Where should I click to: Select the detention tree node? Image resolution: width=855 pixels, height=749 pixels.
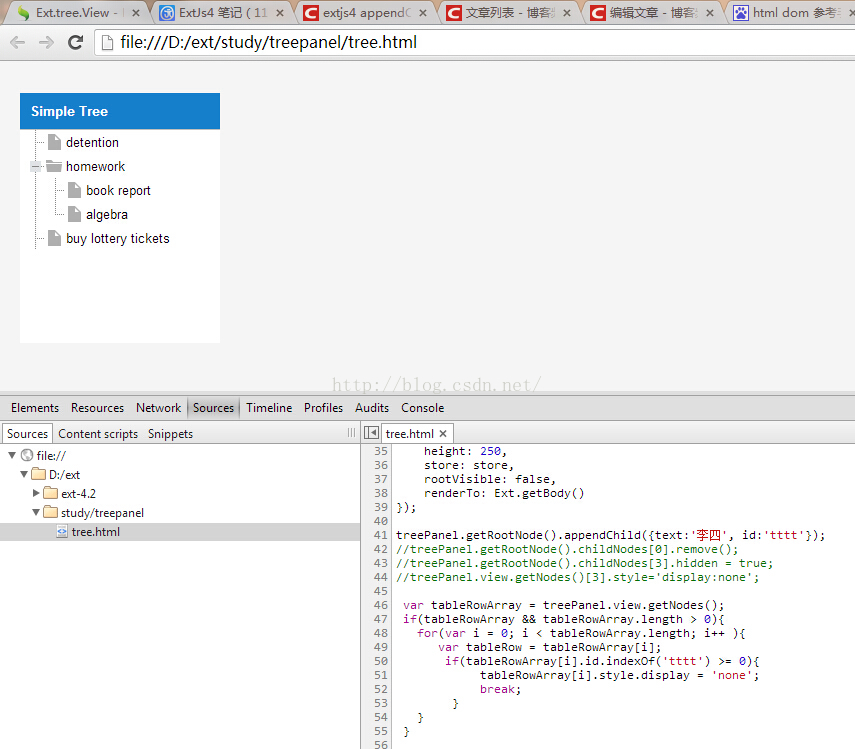pyautogui.click(x=92, y=142)
